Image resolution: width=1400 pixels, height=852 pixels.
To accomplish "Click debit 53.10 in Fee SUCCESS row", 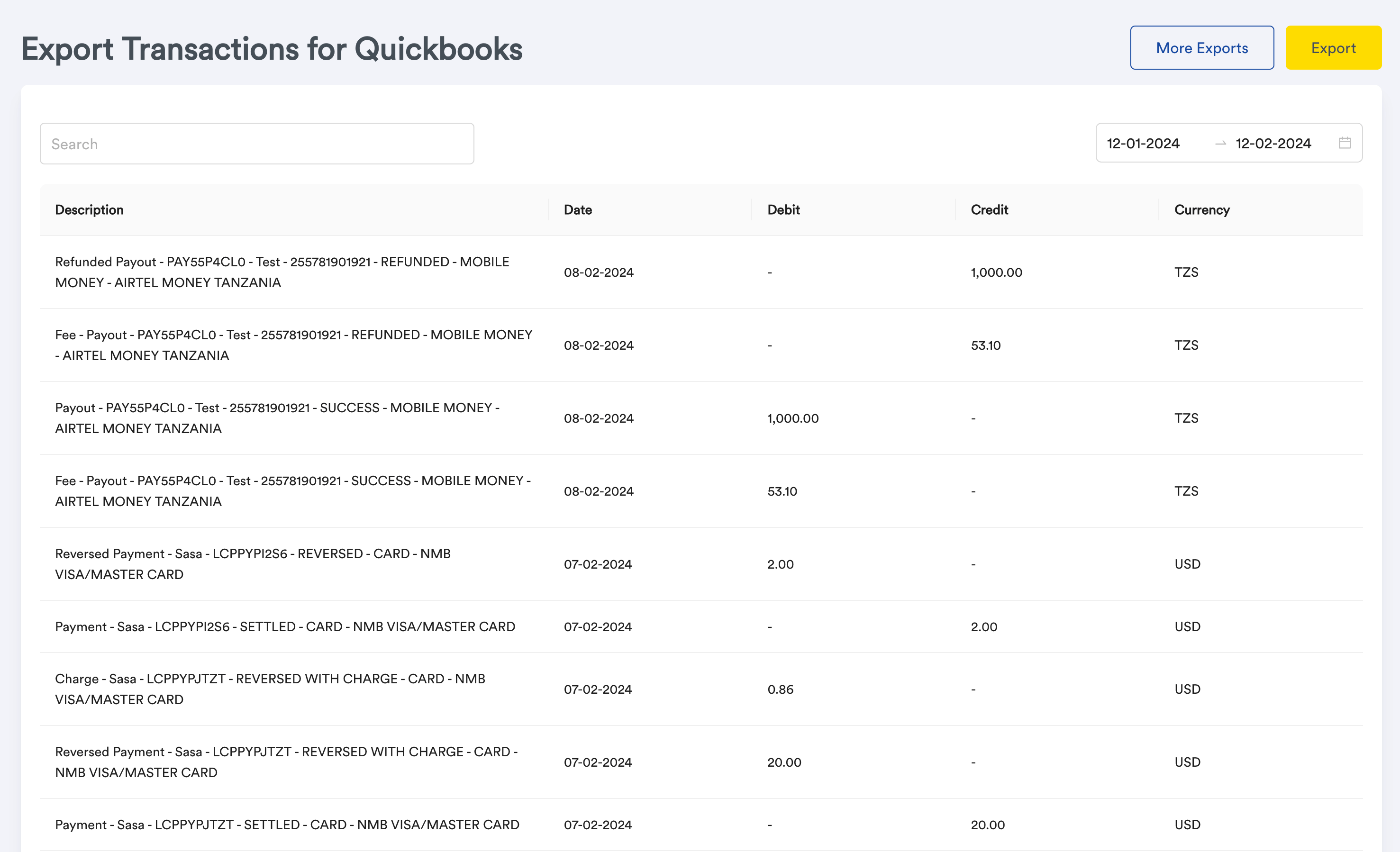I will [x=782, y=491].
